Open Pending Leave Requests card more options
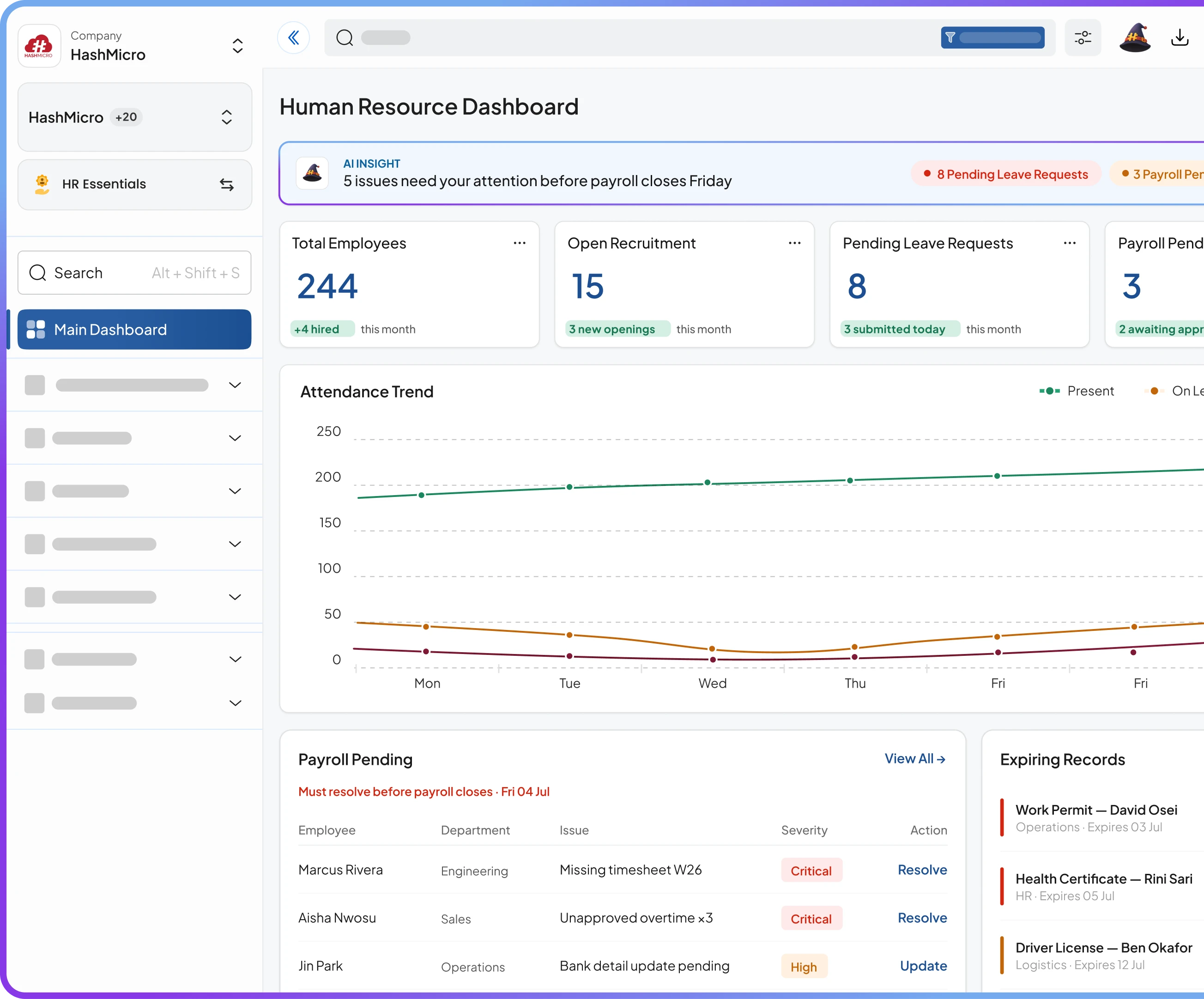This screenshot has width=1204, height=999. [x=1070, y=243]
